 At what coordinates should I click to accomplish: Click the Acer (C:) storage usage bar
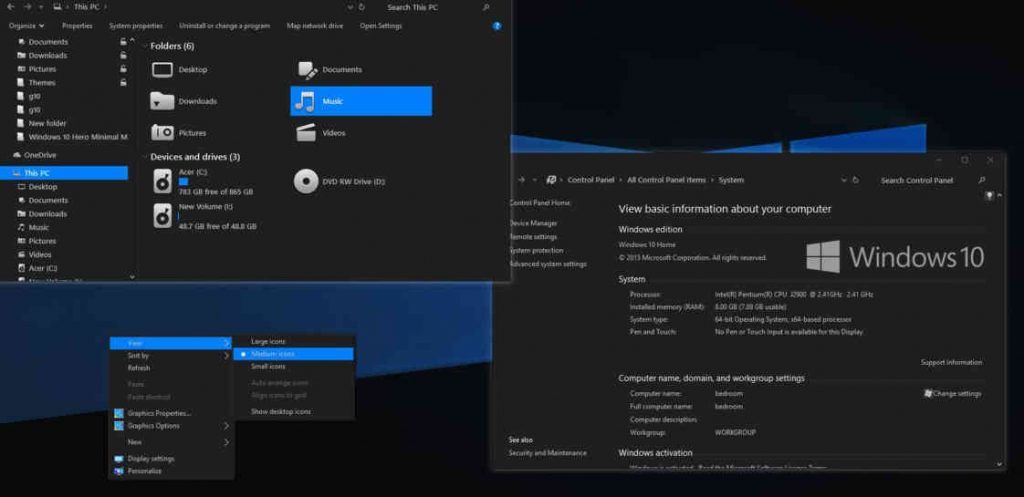click(x=184, y=182)
